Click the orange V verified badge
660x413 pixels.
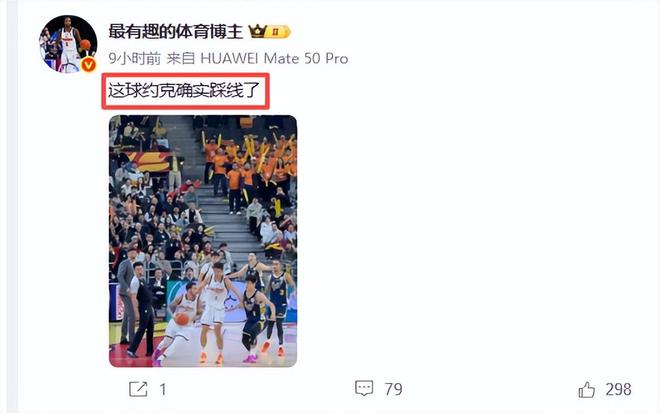[88, 64]
